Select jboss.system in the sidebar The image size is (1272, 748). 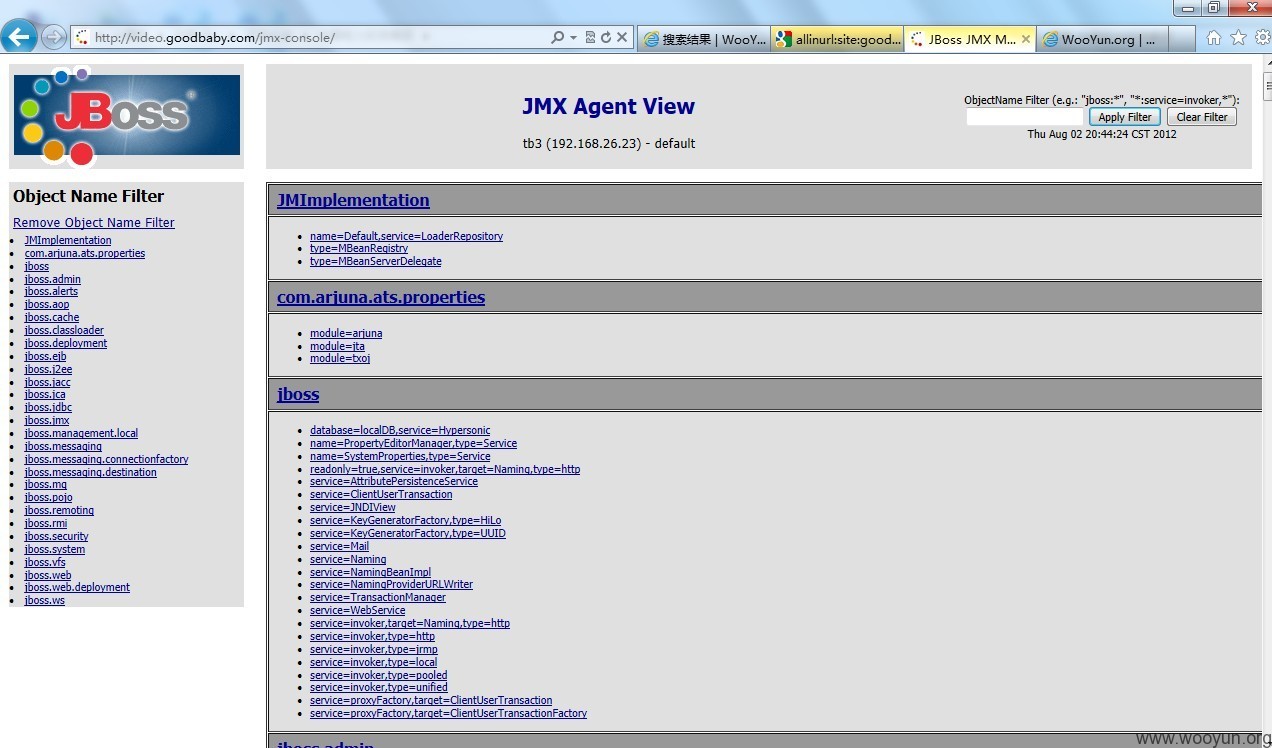[55, 549]
